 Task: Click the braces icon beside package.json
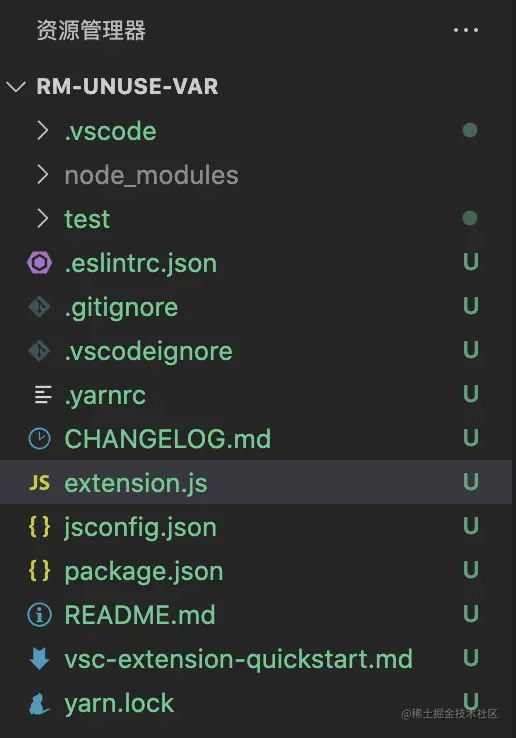[40, 570]
